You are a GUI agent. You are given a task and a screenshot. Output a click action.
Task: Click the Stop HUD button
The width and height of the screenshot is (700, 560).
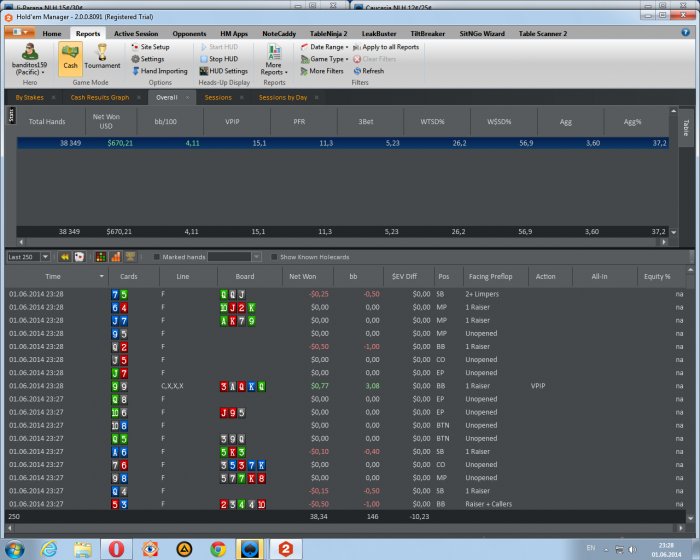pos(223,59)
